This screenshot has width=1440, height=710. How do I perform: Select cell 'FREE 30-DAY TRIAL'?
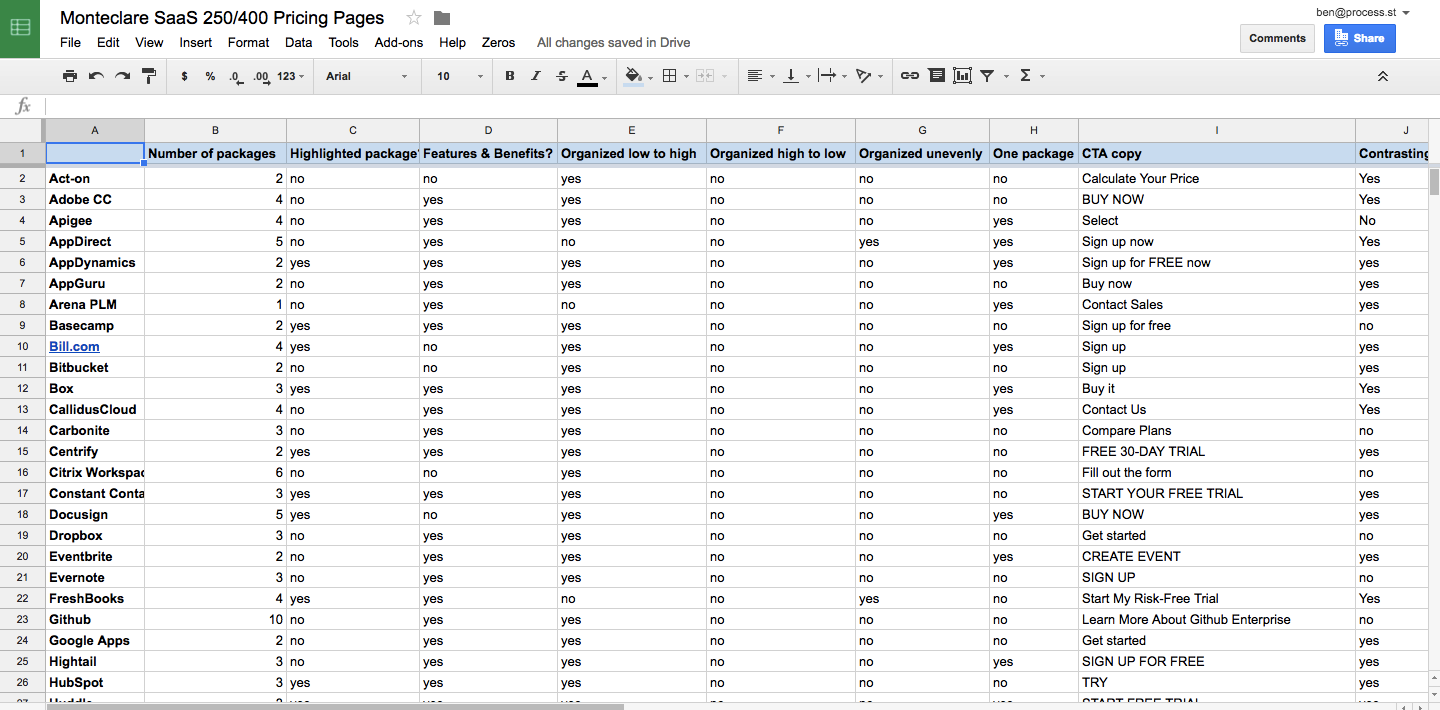(1216, 452)
